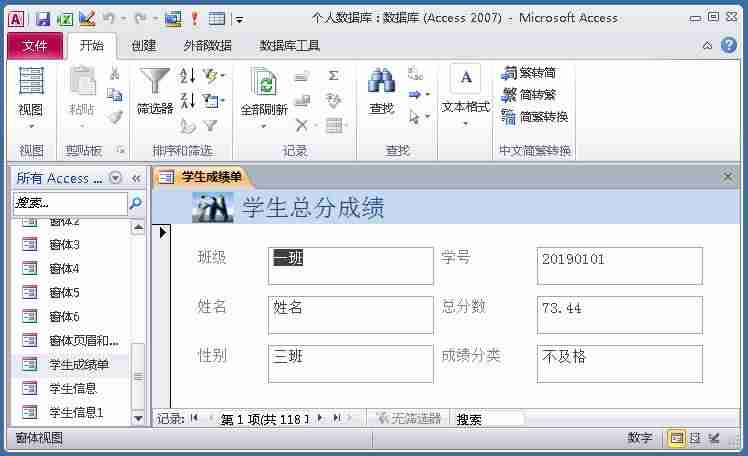Viewport: 748px width, 456px height.
Task: Go to last record navigation button
Action: [337, 418]
